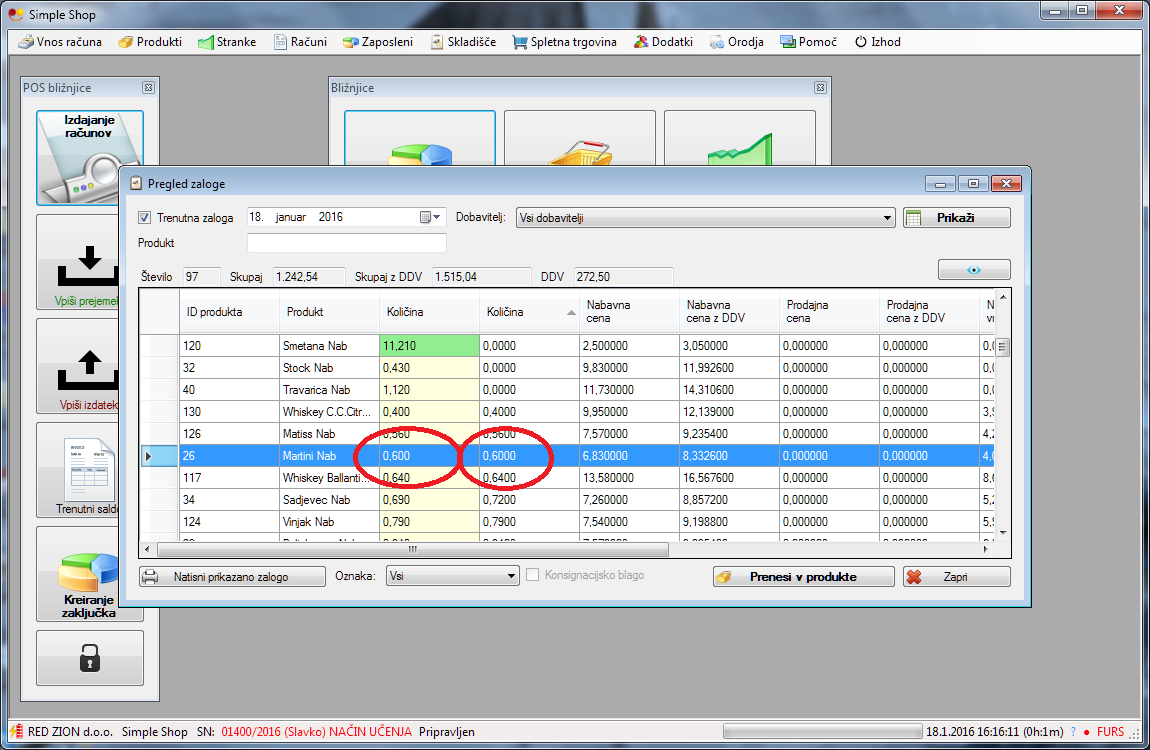Open Kreiranje zaključka pie chart shortcut
Viewport: 1150px width, 750px height.
tap(89, 574)
